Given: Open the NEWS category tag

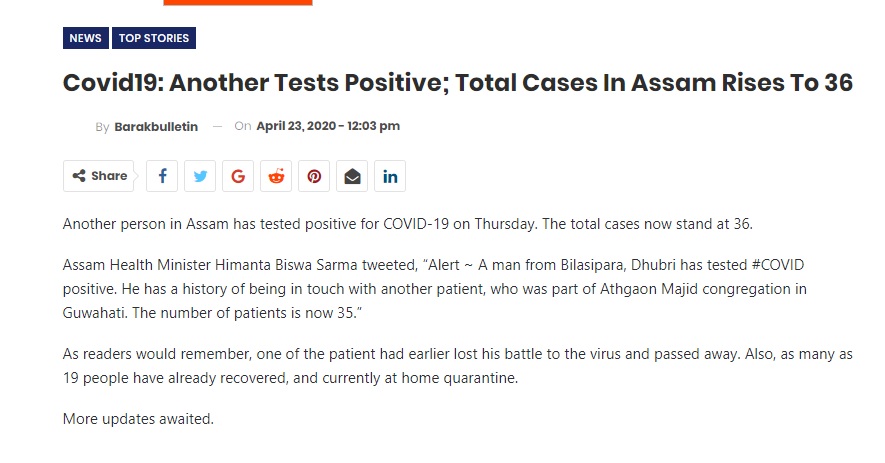Looking at the screenshot, I should pos(86,38).
